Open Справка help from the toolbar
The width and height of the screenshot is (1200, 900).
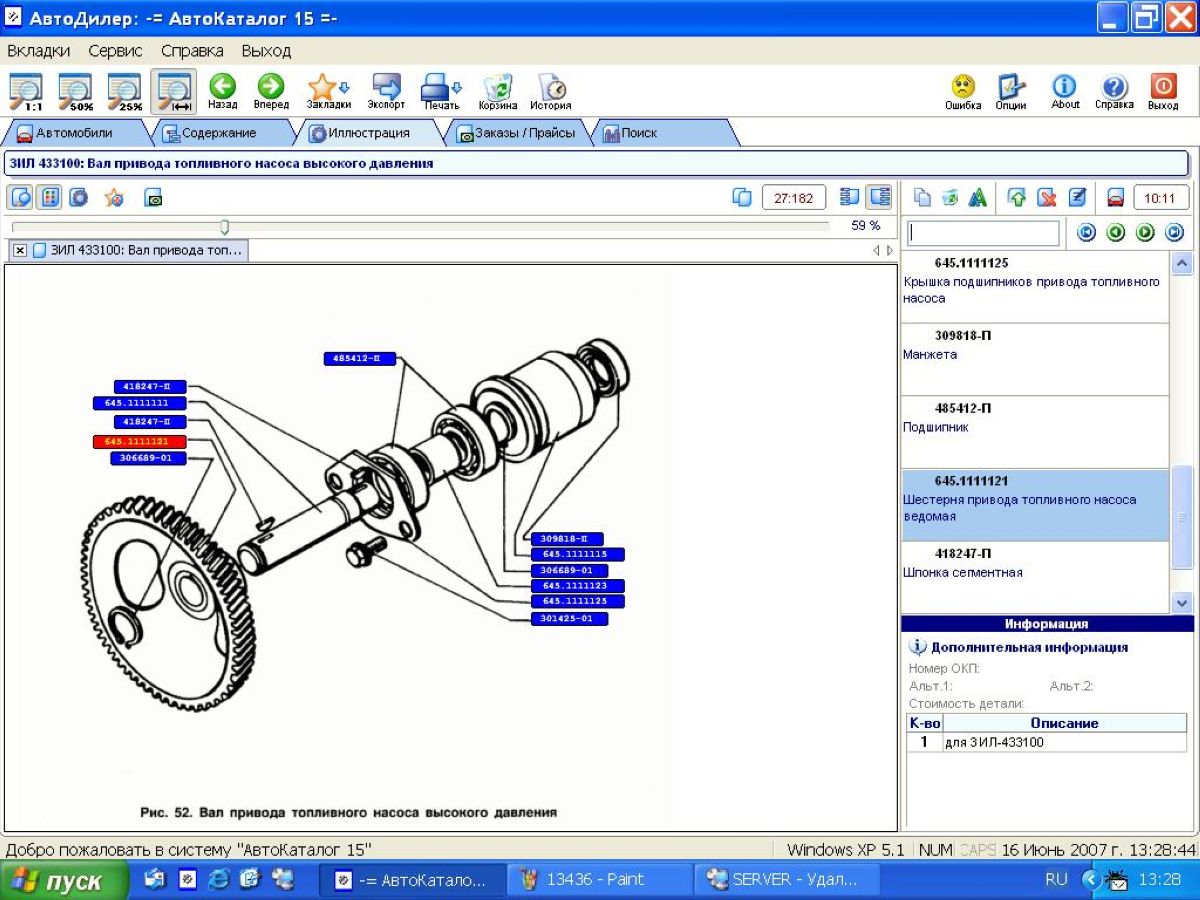coord(1114,91)
